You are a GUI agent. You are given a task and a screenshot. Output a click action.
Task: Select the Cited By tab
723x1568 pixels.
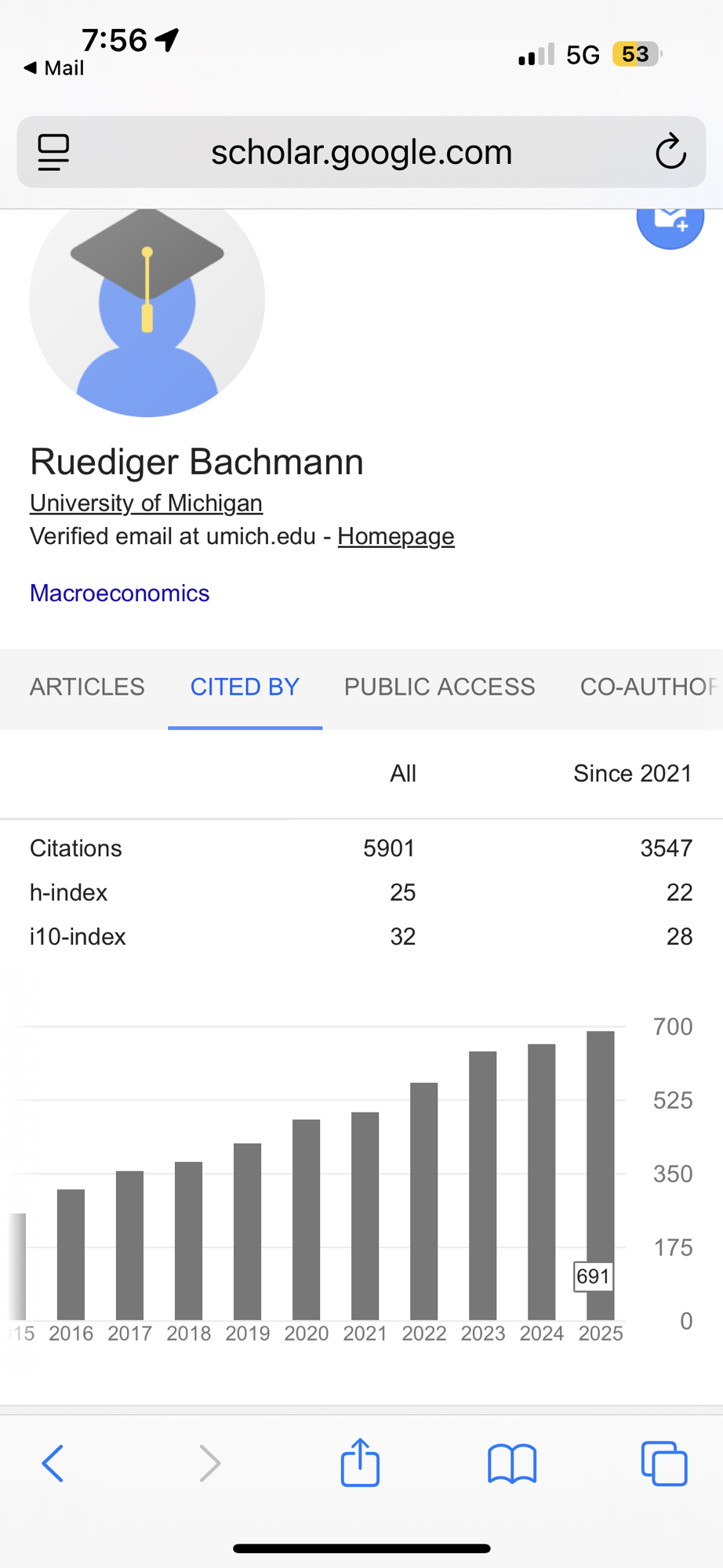(x=245, y=687)
